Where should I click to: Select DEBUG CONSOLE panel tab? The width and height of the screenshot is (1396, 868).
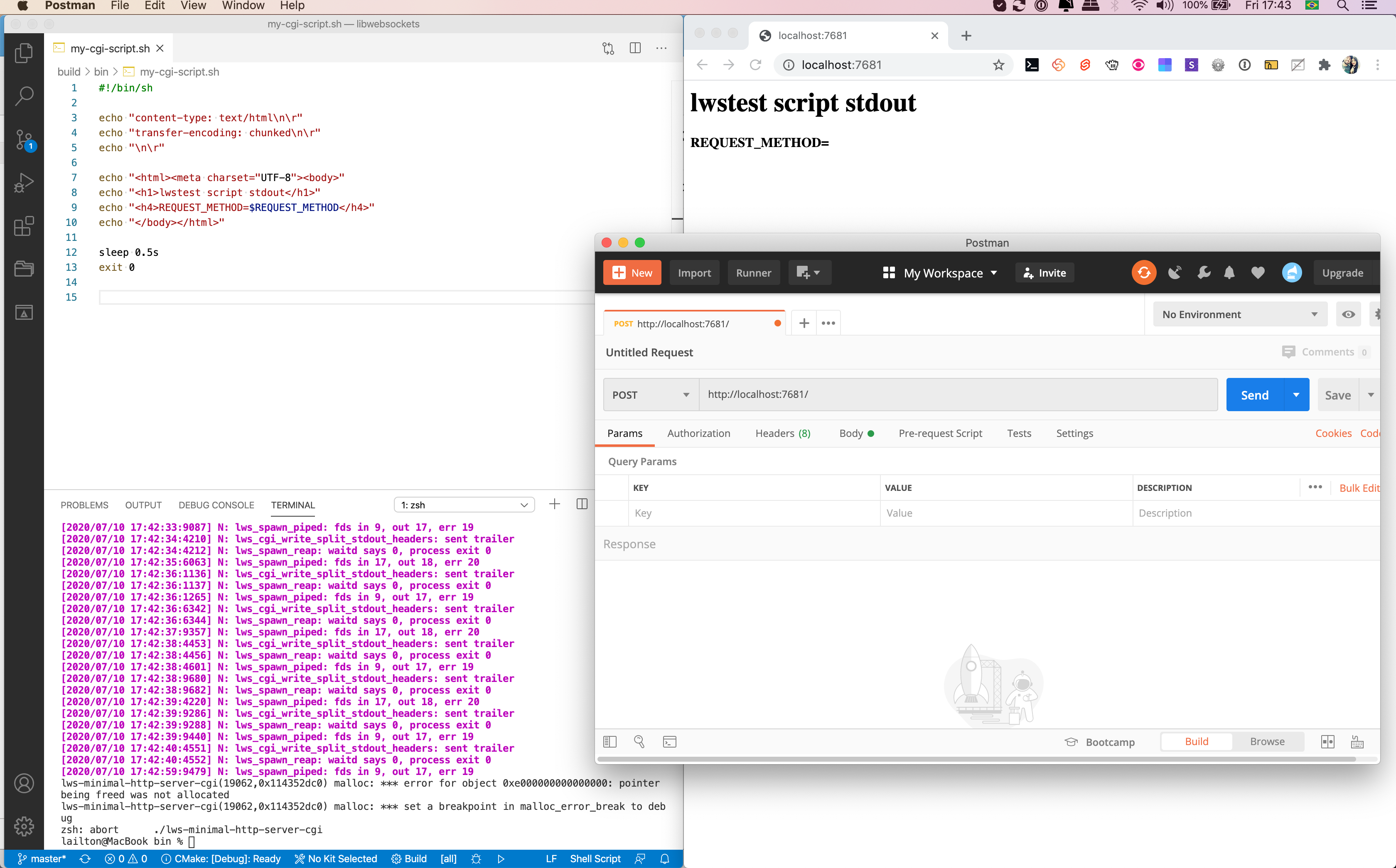point(216,505)
